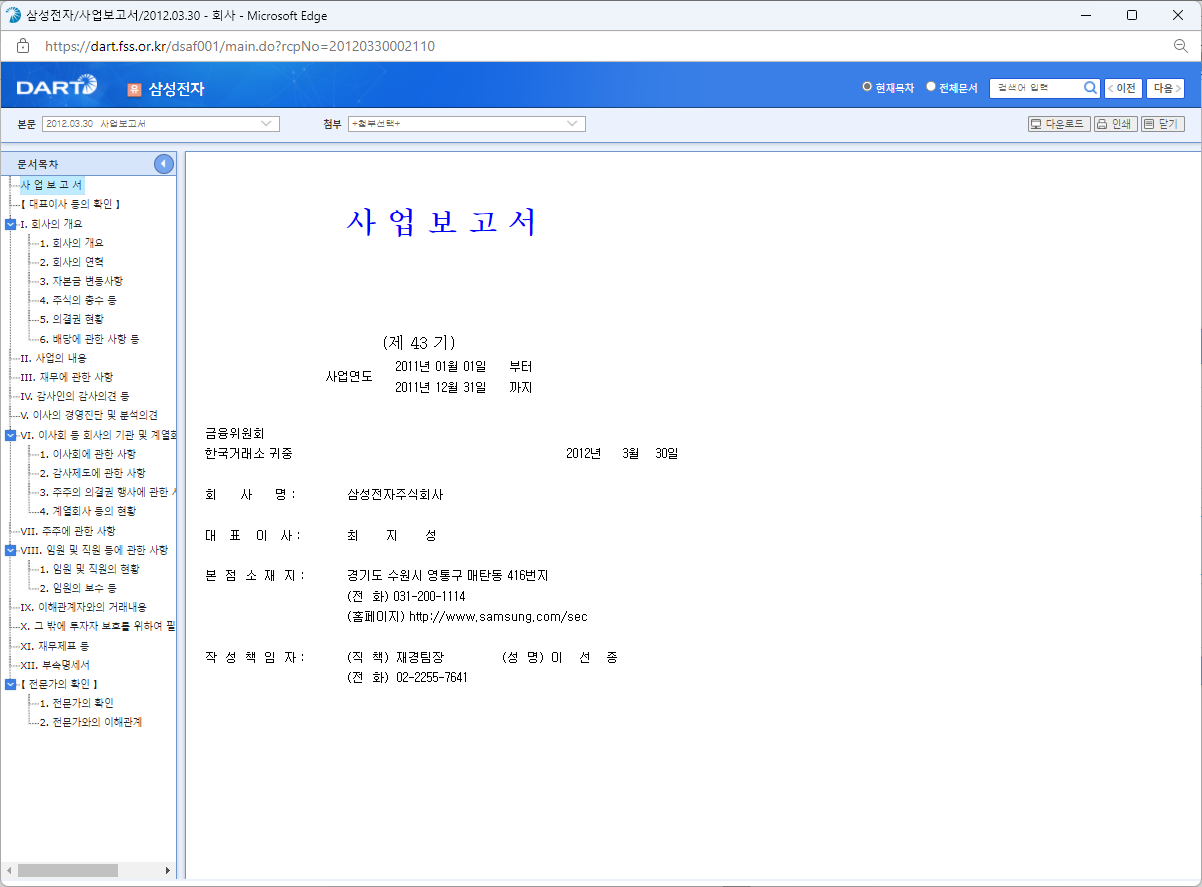Open 1. 임원 및 직원의 현황 item

point(89,569)
